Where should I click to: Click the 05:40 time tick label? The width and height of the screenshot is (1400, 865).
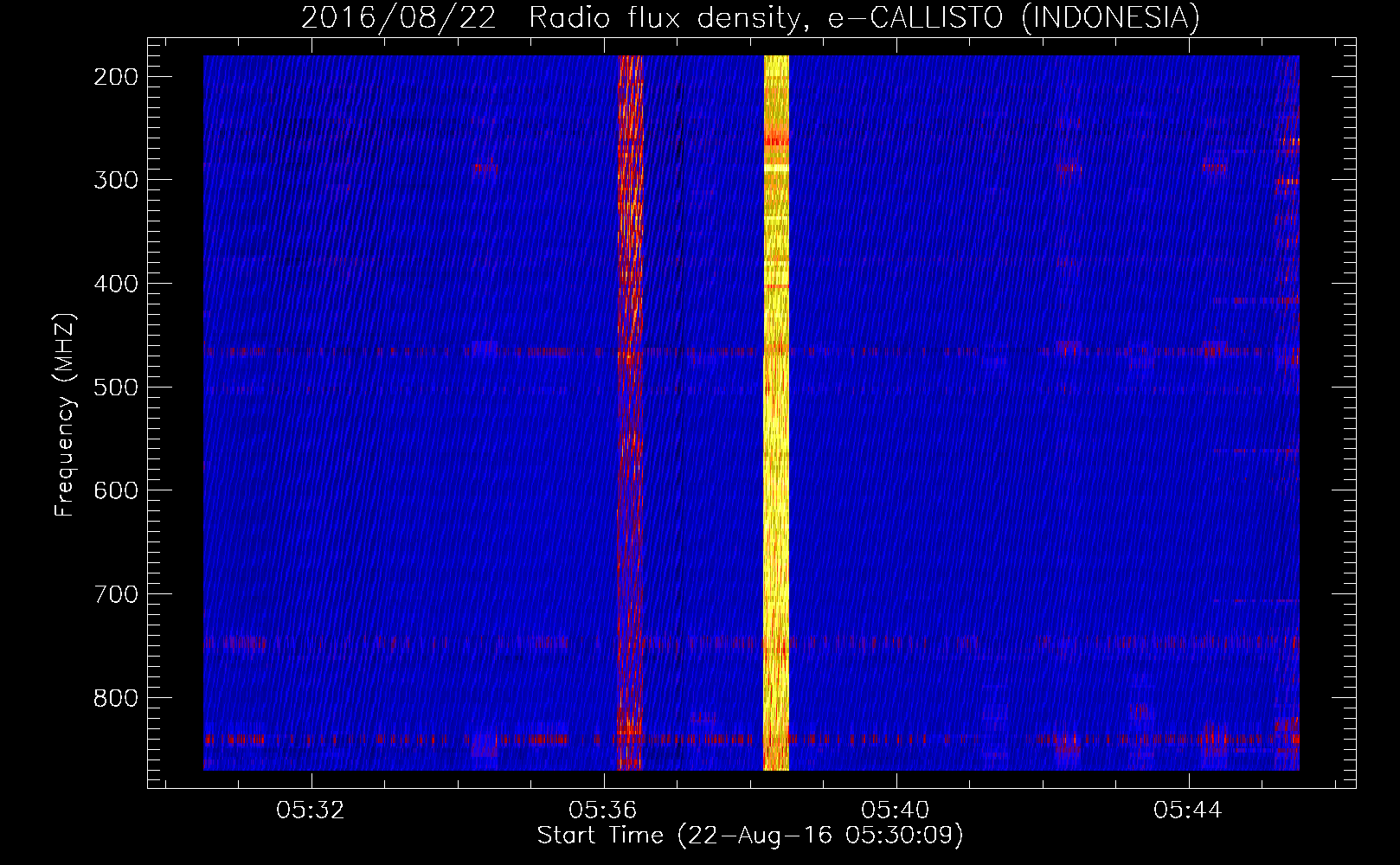pyautogui.click(x=896, y=811)
